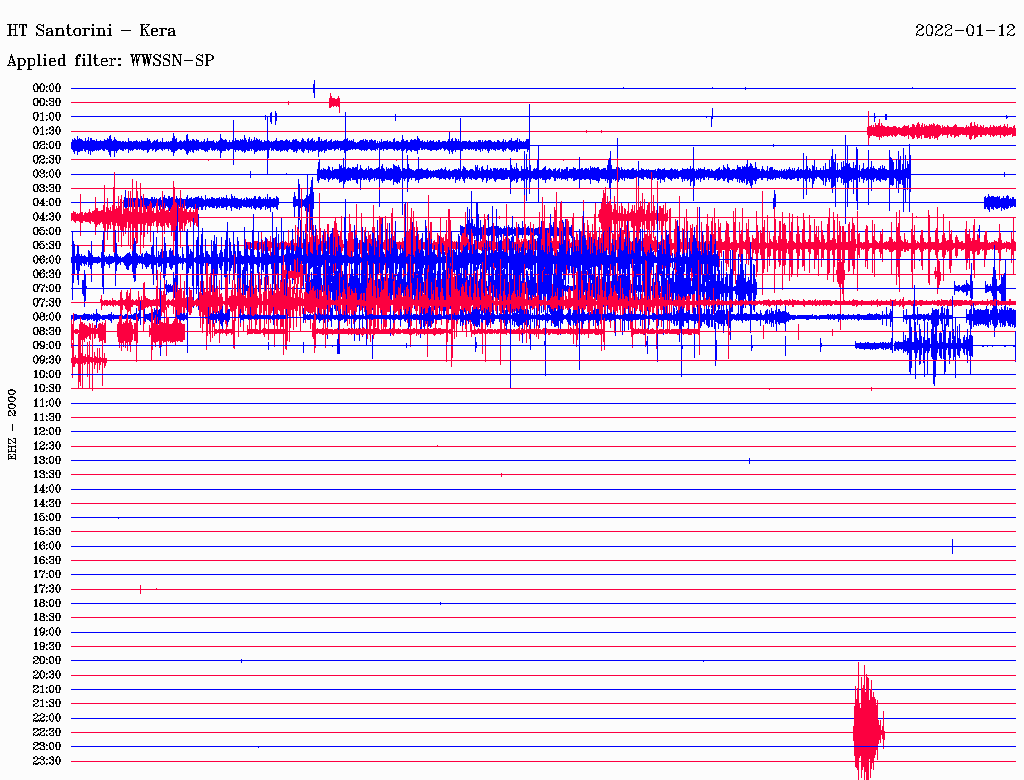Select the 20:00 time label
This screenshot has width=1024, height=780.
point(47,660)
